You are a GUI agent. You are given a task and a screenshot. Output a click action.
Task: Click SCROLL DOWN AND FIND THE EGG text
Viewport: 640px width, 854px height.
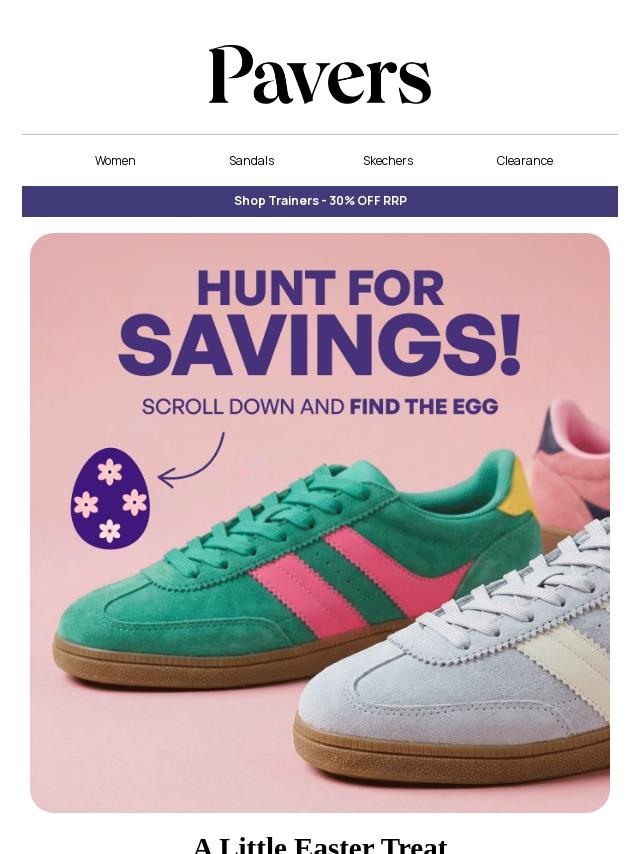click(320, 407)
